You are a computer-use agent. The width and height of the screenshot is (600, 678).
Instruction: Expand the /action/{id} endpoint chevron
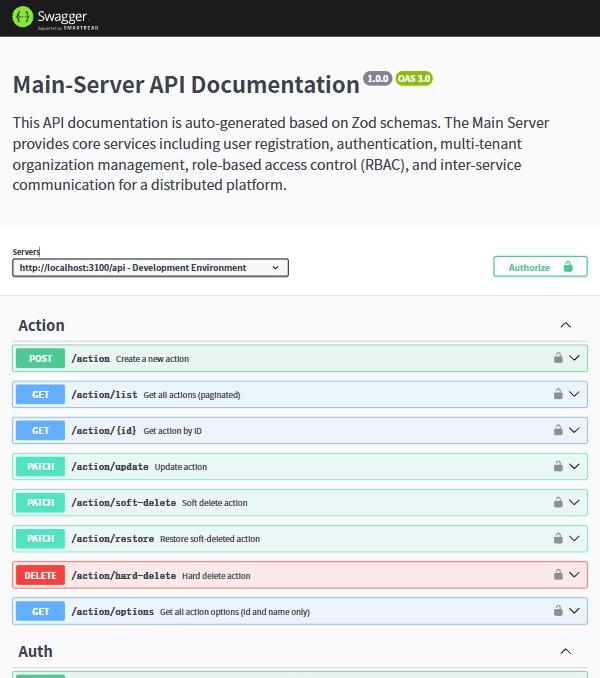click(x=574, y=430)
